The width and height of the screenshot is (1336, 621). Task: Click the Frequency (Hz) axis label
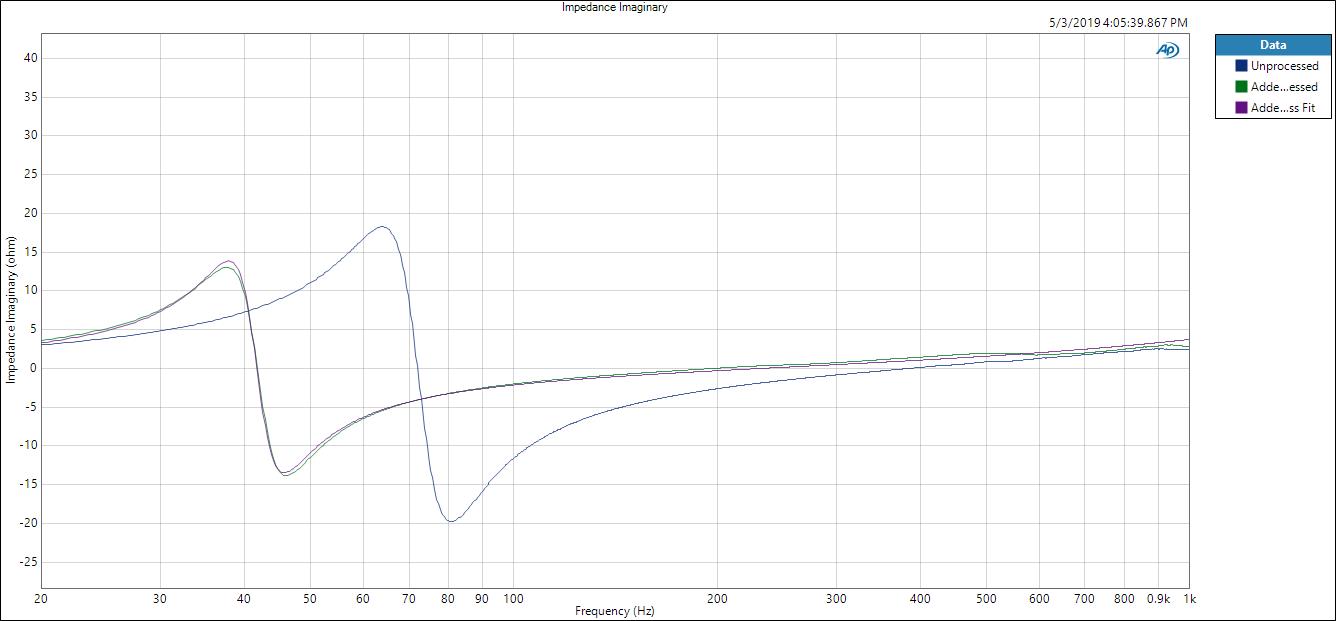point(617,611)
